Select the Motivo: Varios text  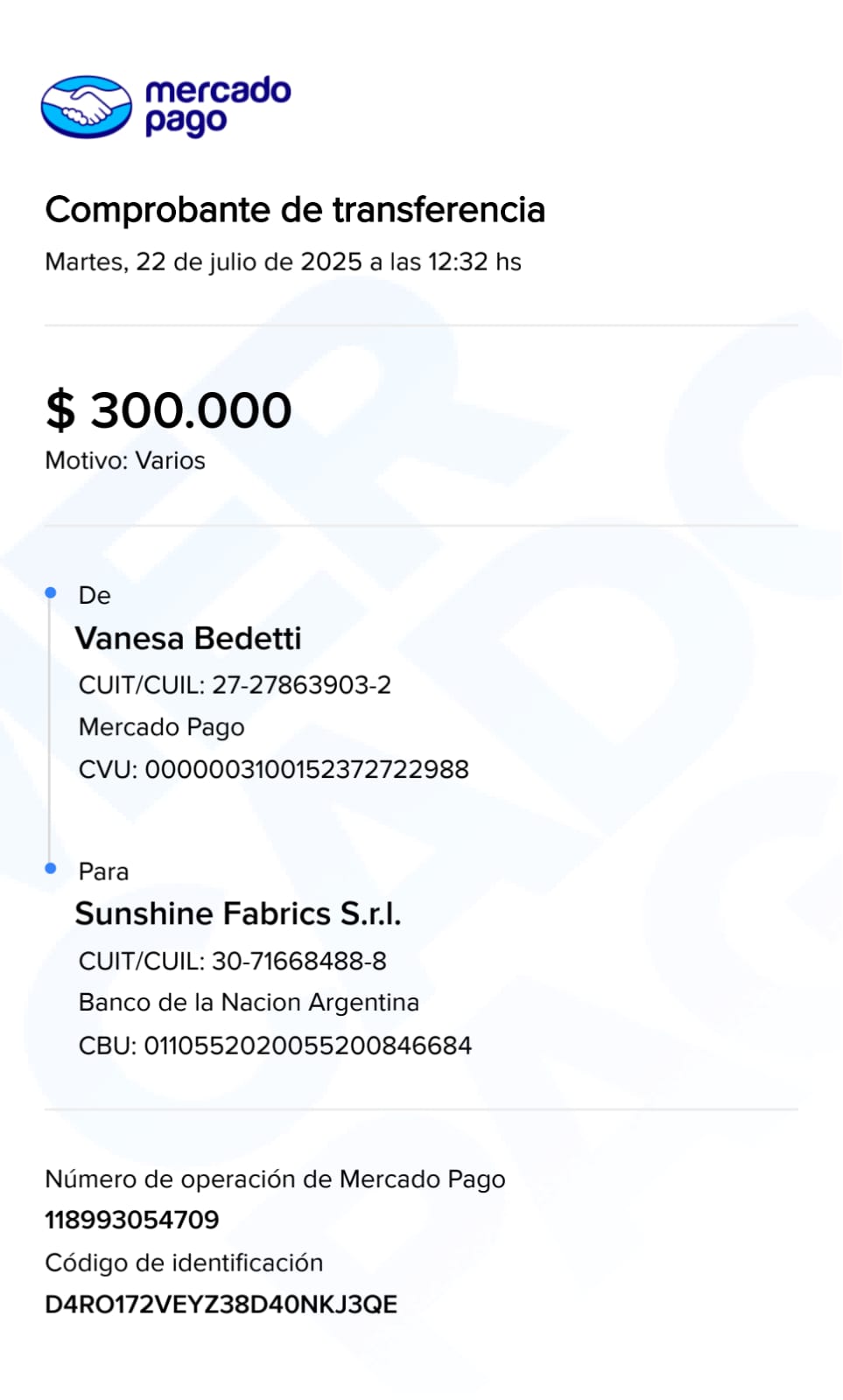point(125,460)
